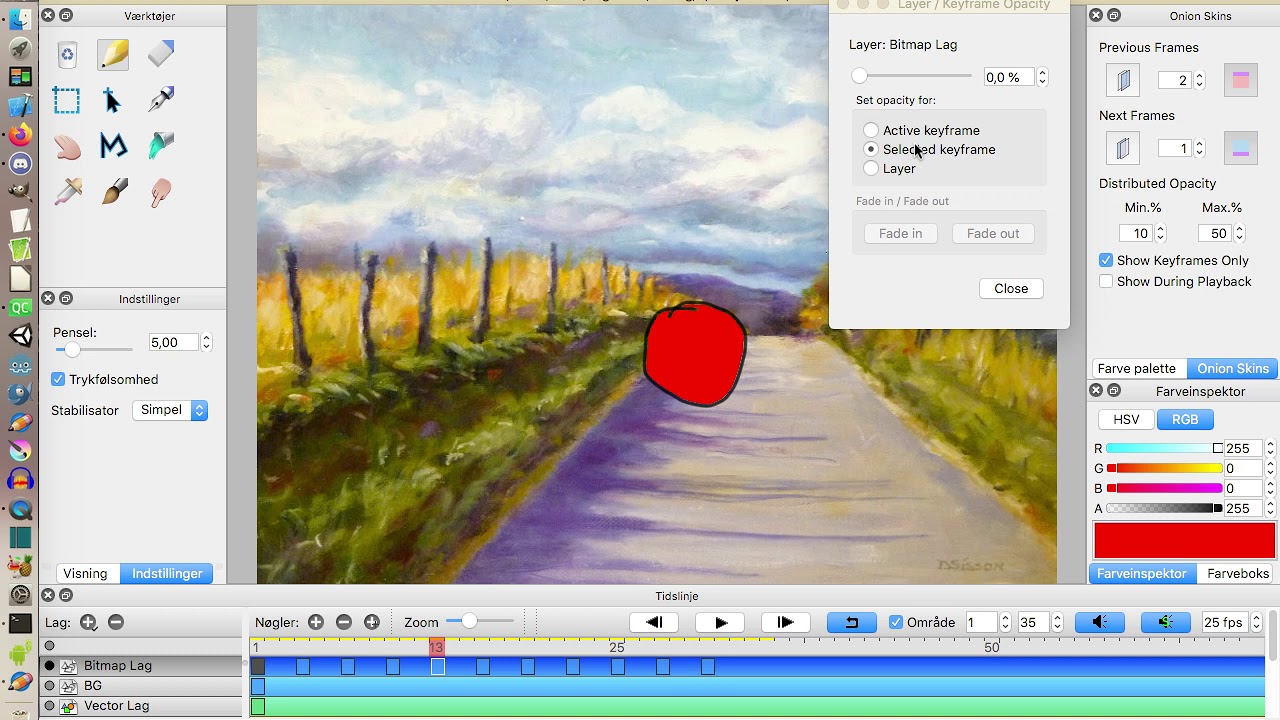Toggle Bitmap Lag layer visibility dot

point(49,665)
